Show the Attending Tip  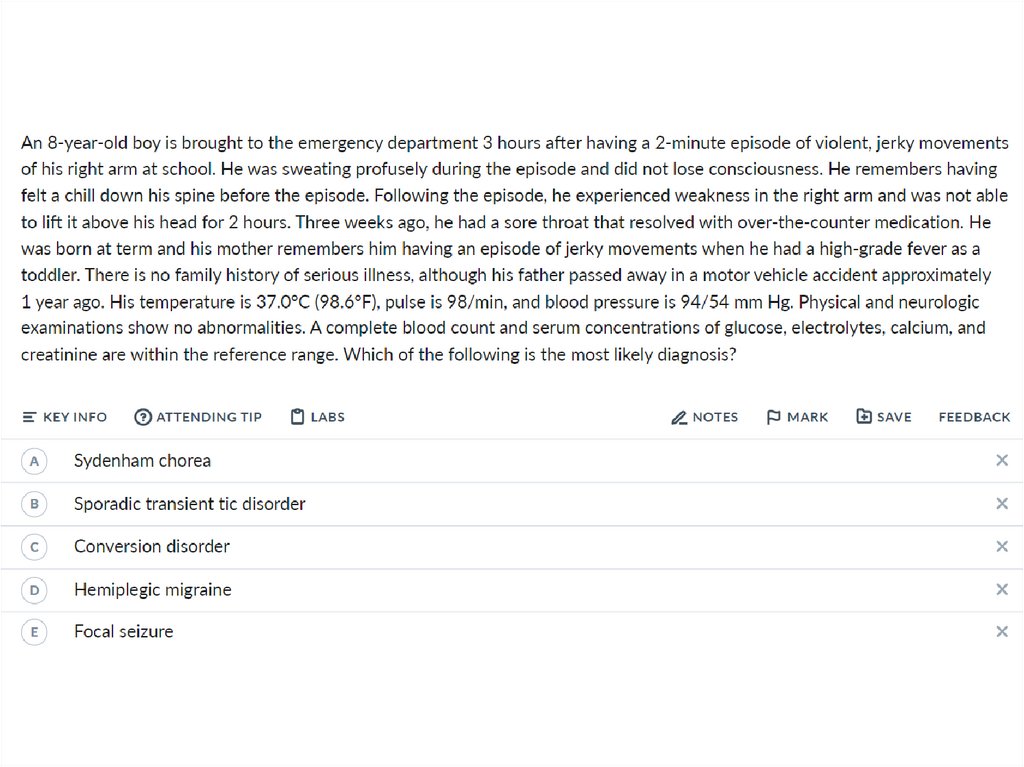pos(198,417)
